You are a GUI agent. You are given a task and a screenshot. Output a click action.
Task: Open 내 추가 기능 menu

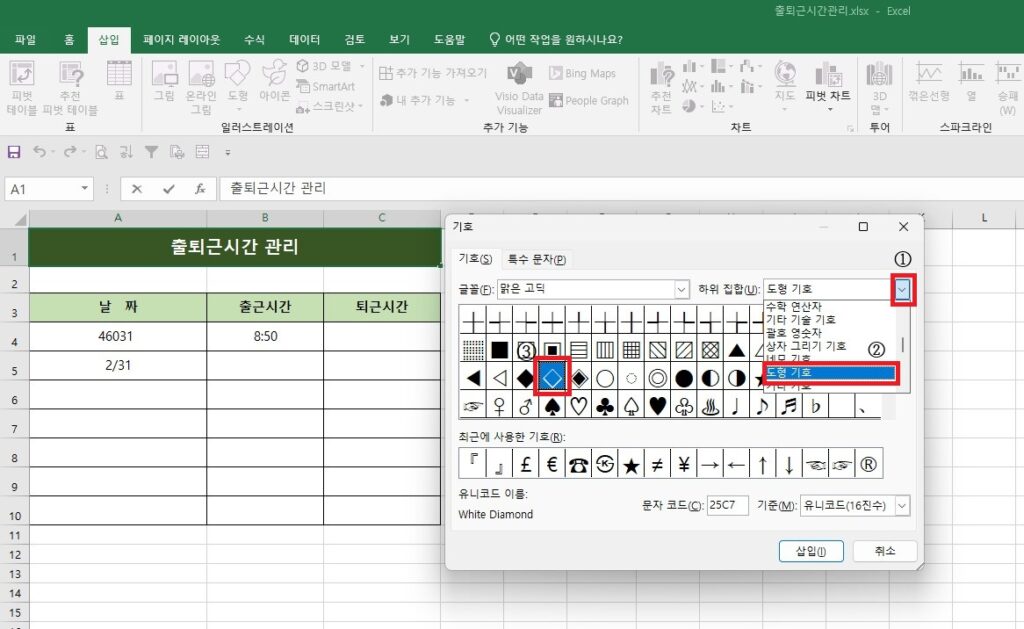tap(424, 100)
